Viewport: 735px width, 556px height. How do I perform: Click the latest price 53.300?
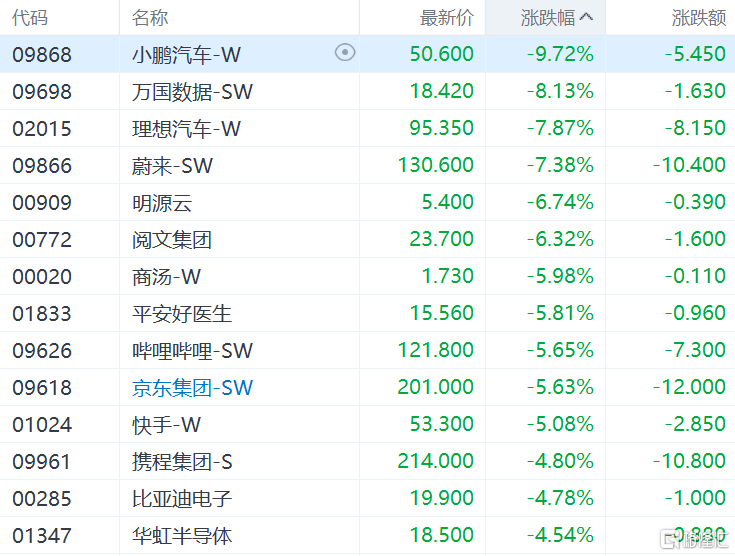pyautogui.click(x=442, y=424)
